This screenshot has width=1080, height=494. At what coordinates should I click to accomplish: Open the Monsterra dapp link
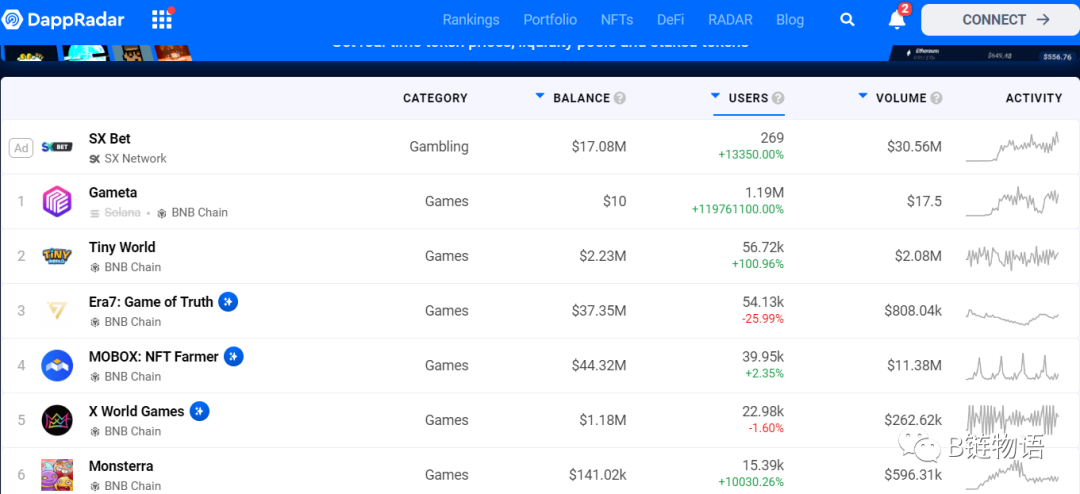pos(121,466)
